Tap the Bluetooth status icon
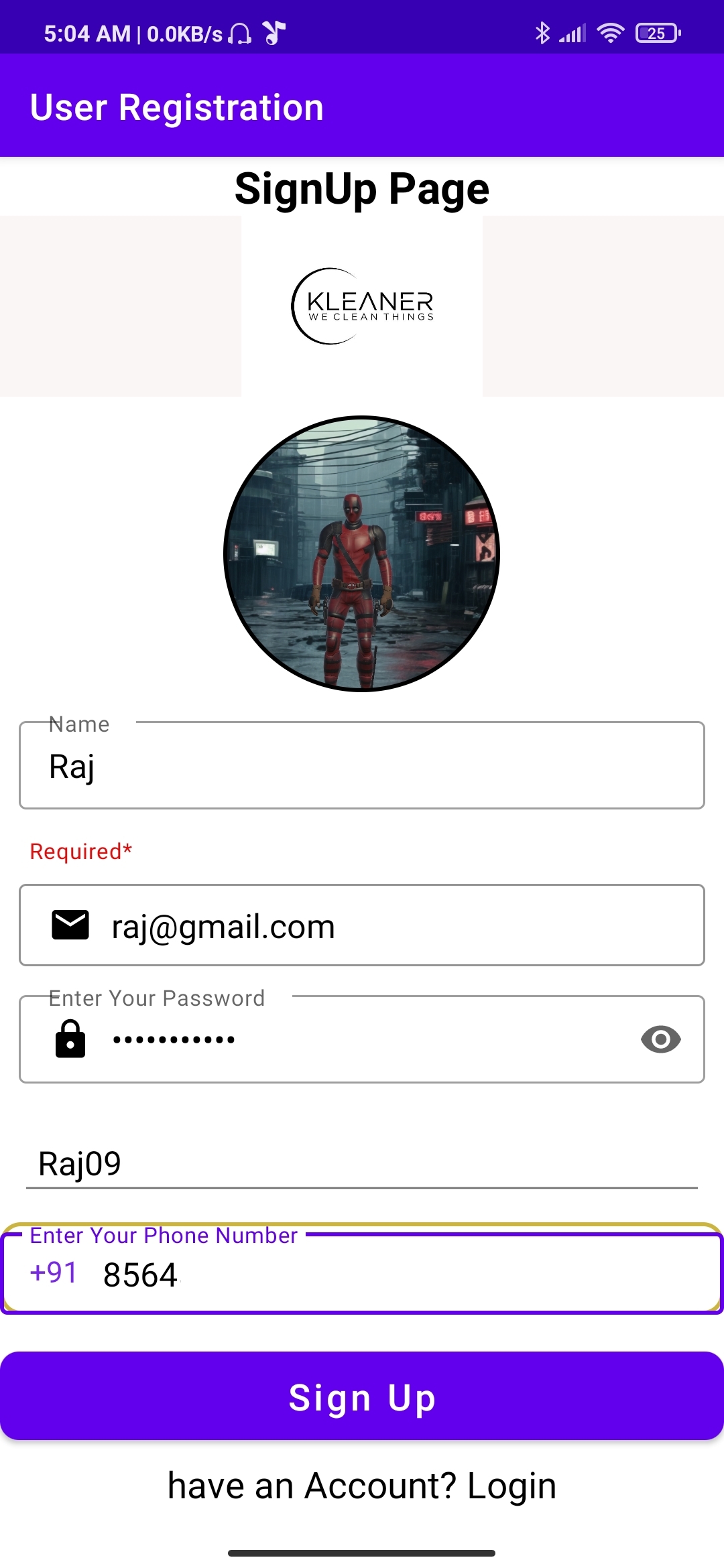The height and width of the screenshot is (1568, 724). point(542,33)
